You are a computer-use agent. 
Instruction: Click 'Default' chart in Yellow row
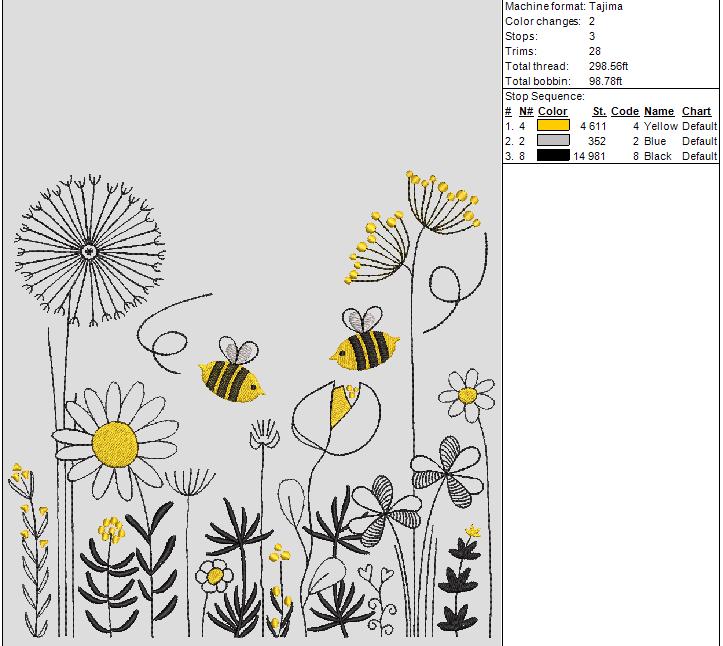click(x=699, y=126)
